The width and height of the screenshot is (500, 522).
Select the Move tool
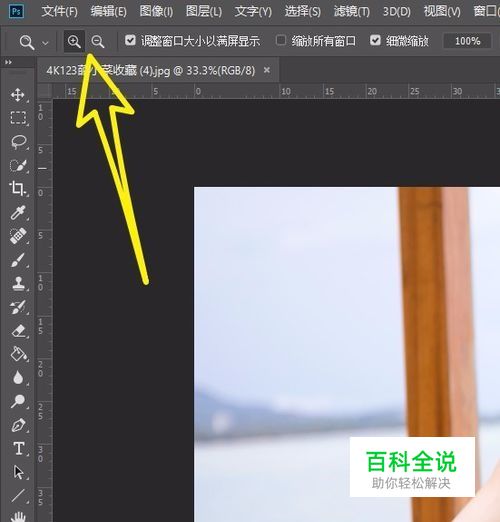18,95
